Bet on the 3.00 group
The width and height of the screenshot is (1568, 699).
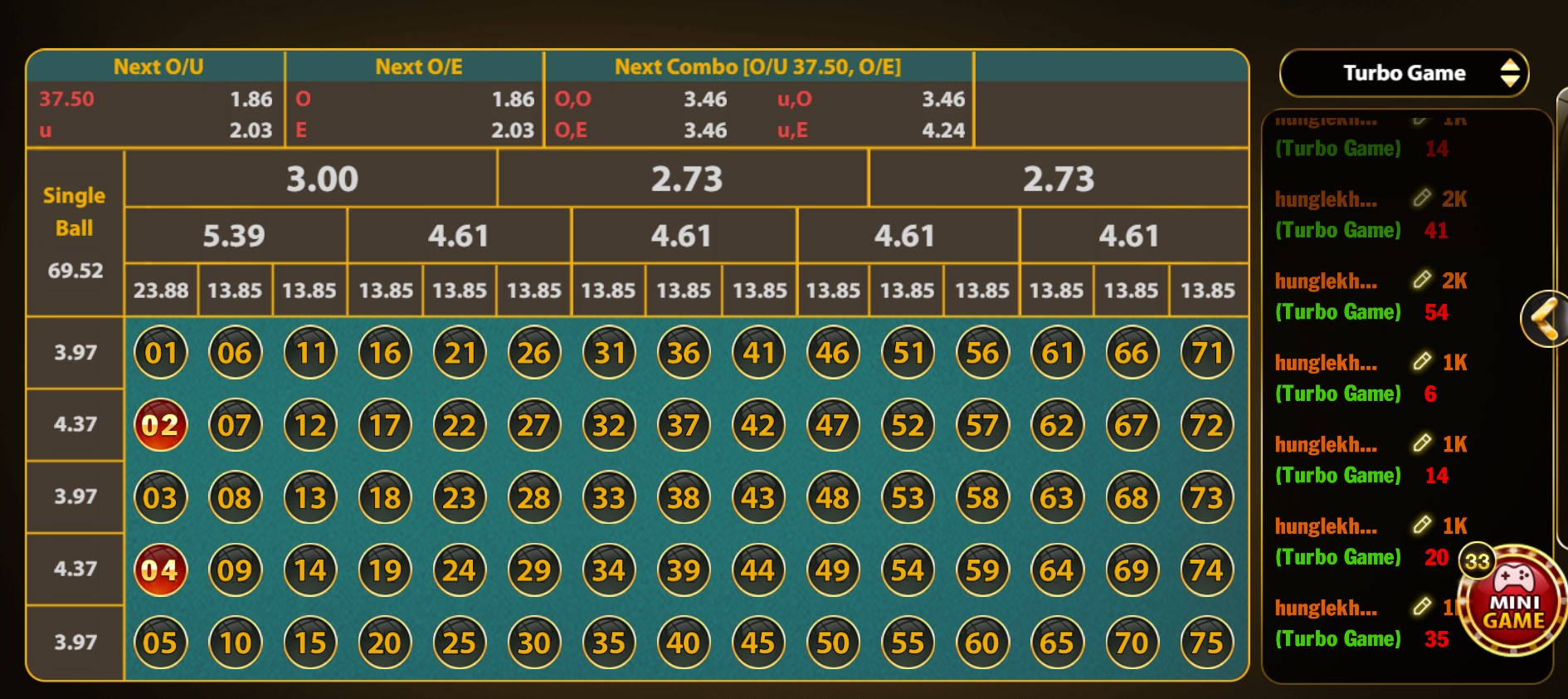pyautogui.click(x=311, y=178)
